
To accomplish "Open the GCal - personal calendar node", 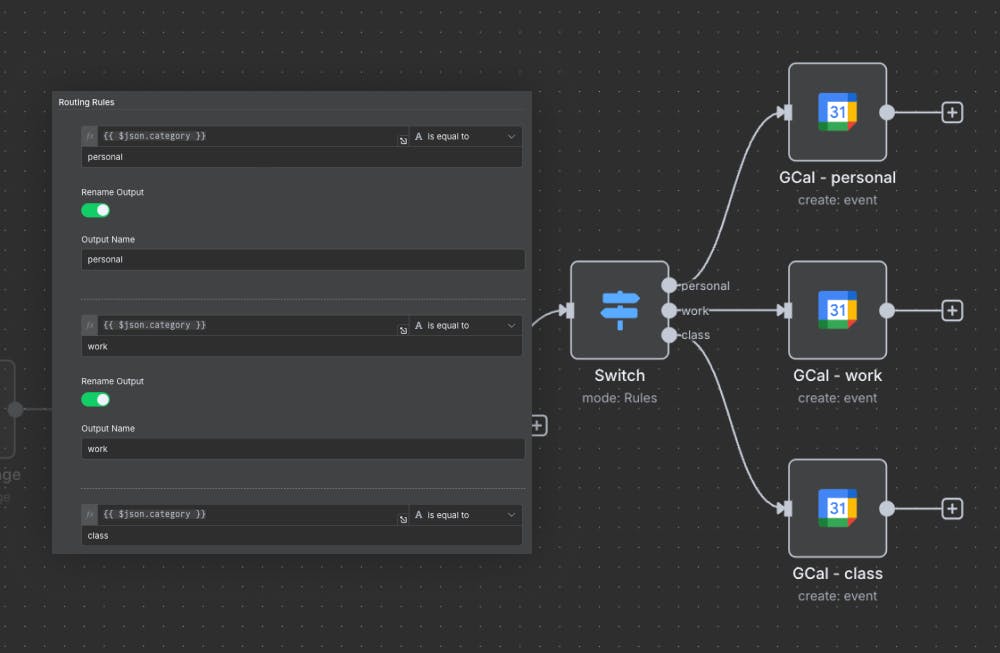I will [837, 112].
